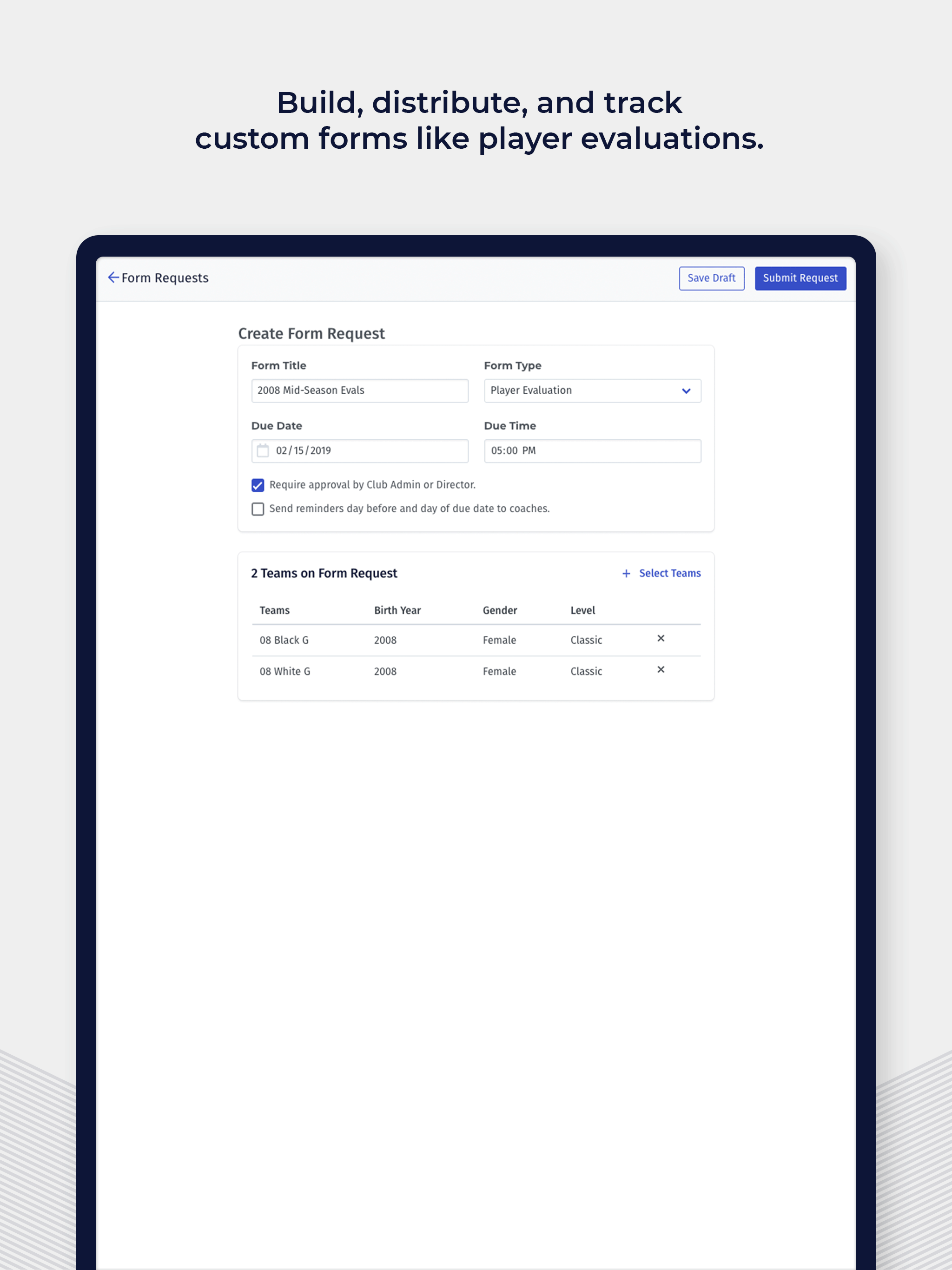
Task: Open the Player Evaluation combo box
Action: coord(593,391)
